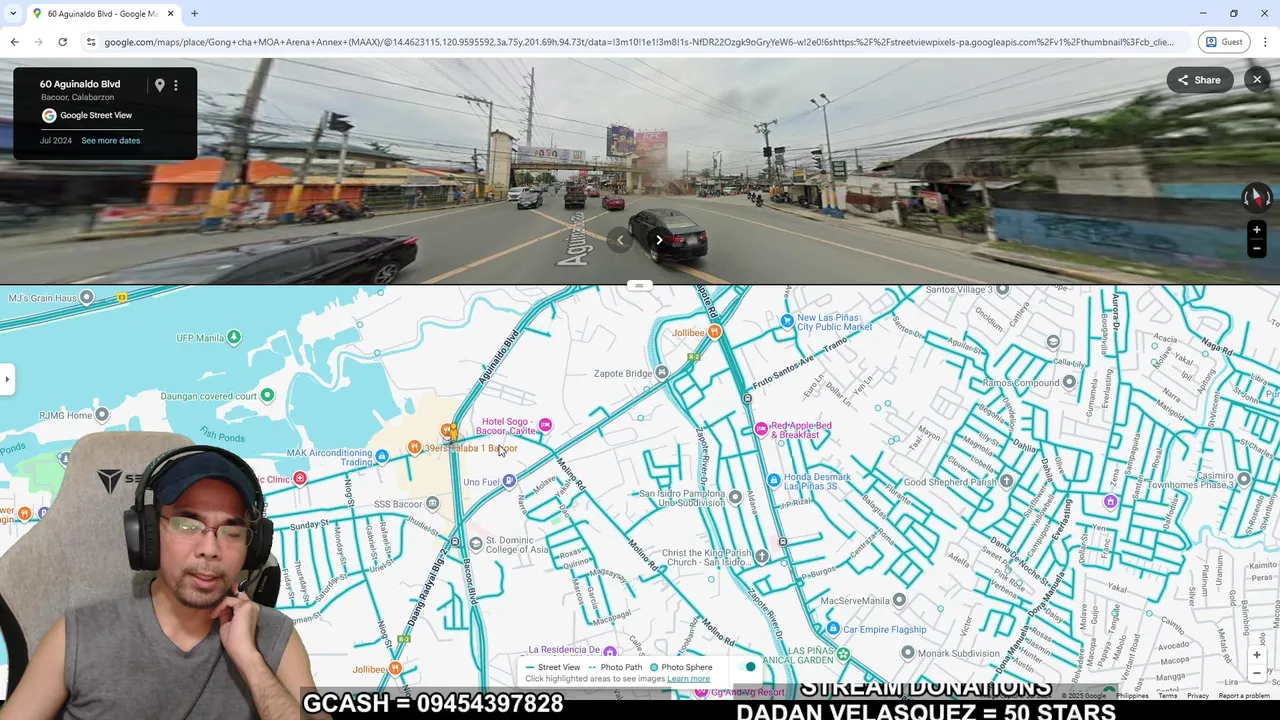Select the Zapote Bridge marker
Viewport: 1280px width, 720px height.
tap(662, 373)
